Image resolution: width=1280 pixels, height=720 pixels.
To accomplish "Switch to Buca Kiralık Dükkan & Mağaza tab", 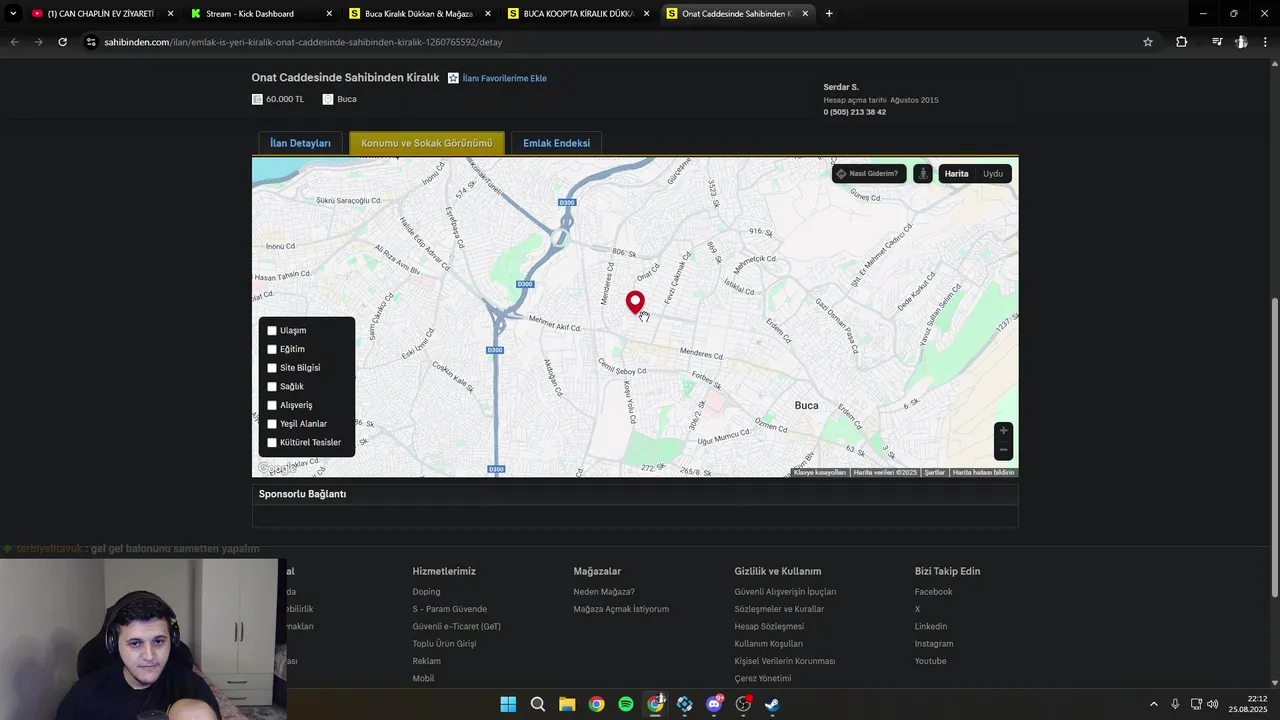I will click(418, 14).
